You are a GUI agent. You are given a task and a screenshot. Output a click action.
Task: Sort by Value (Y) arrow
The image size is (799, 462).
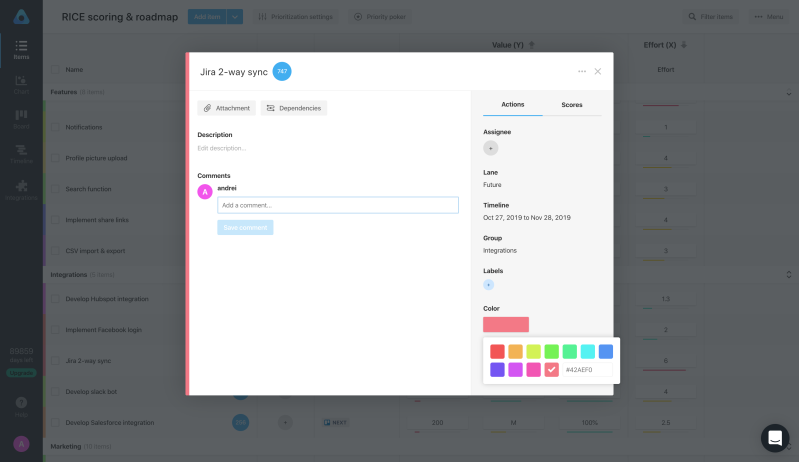[x=531, y=45]
